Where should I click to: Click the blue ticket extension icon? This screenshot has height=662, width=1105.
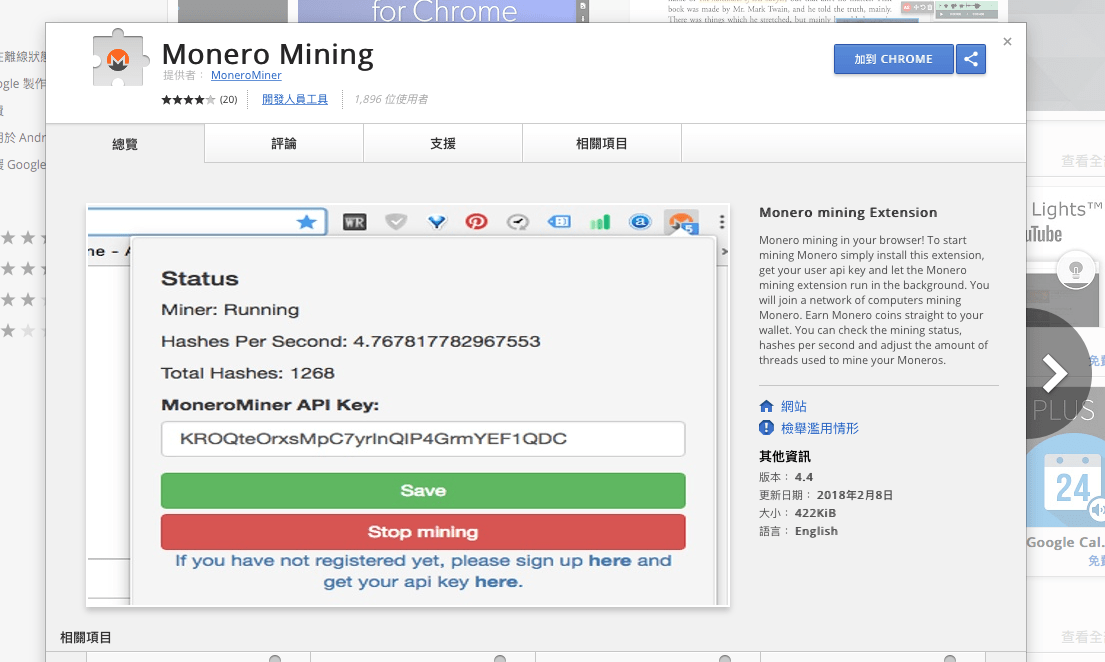click(559, 222)
